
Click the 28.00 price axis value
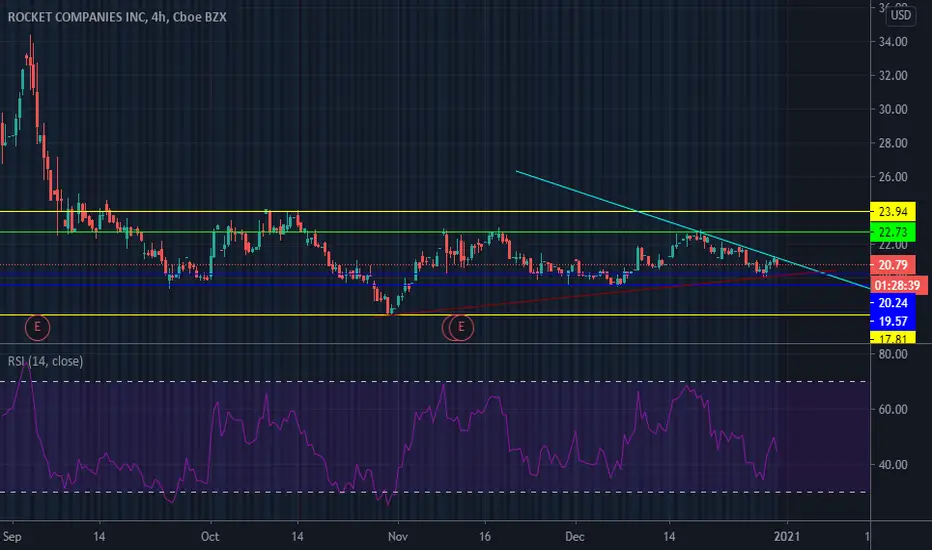893,143
